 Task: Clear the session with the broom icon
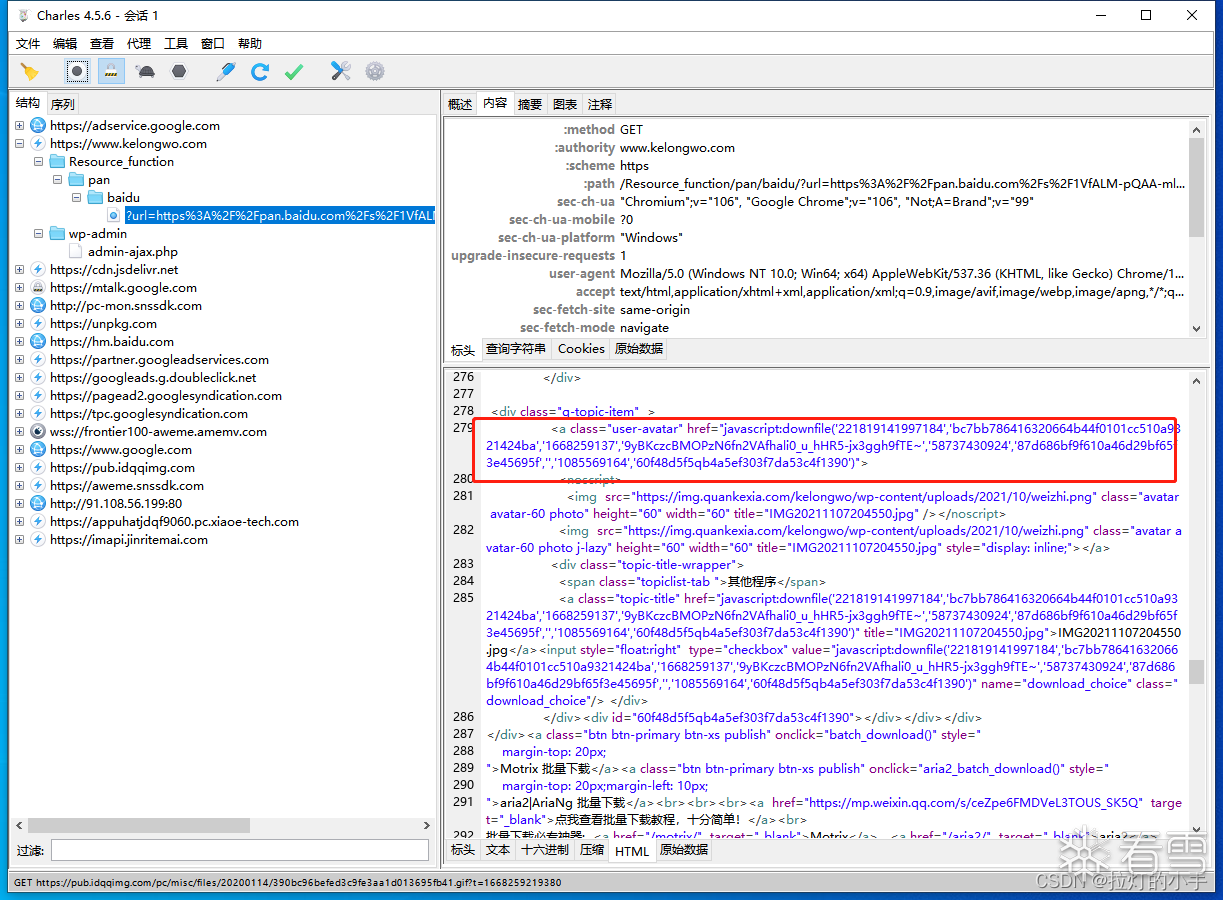[x=29, y=71]
